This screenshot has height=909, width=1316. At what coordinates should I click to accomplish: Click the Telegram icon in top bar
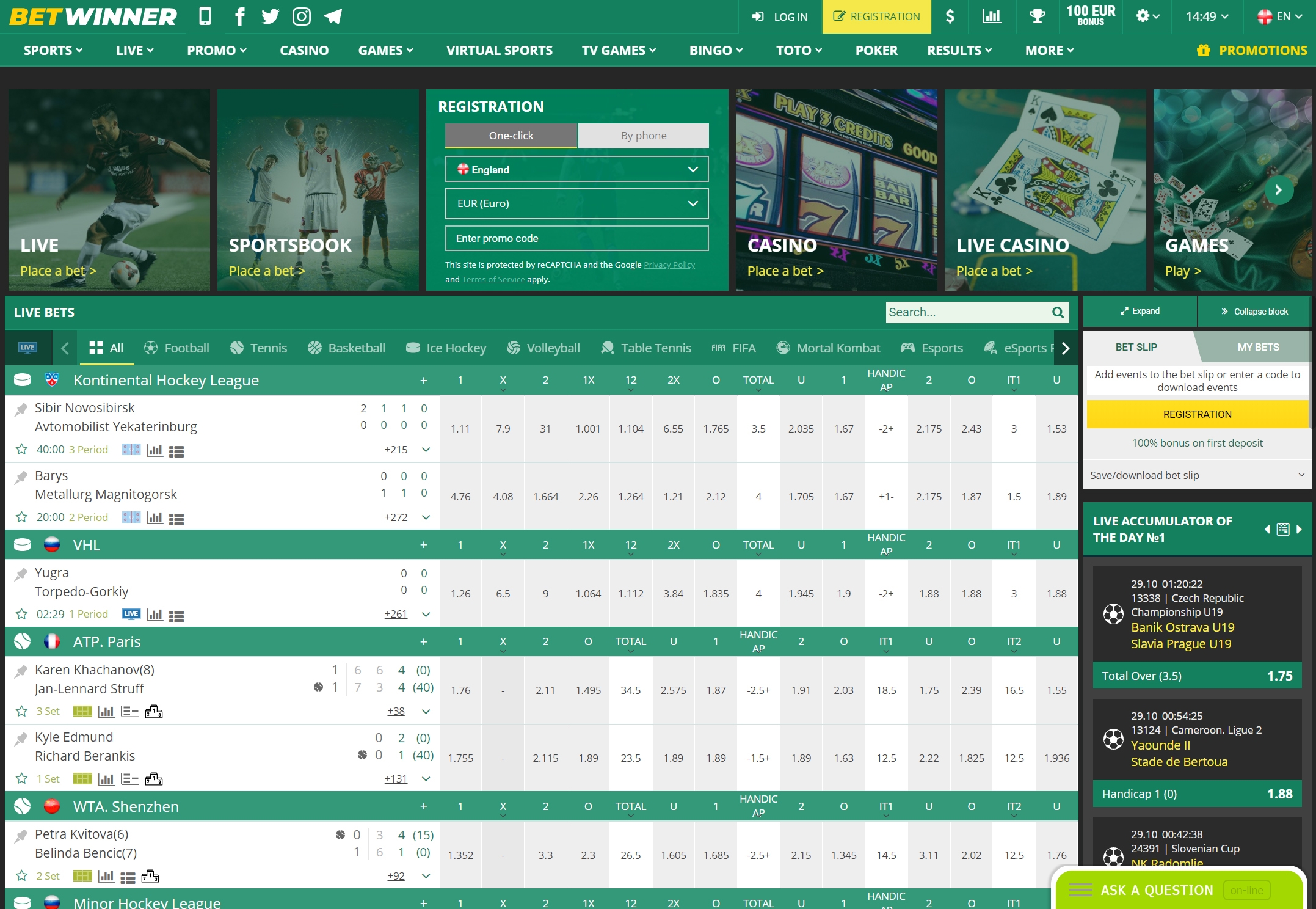[332, 16]
